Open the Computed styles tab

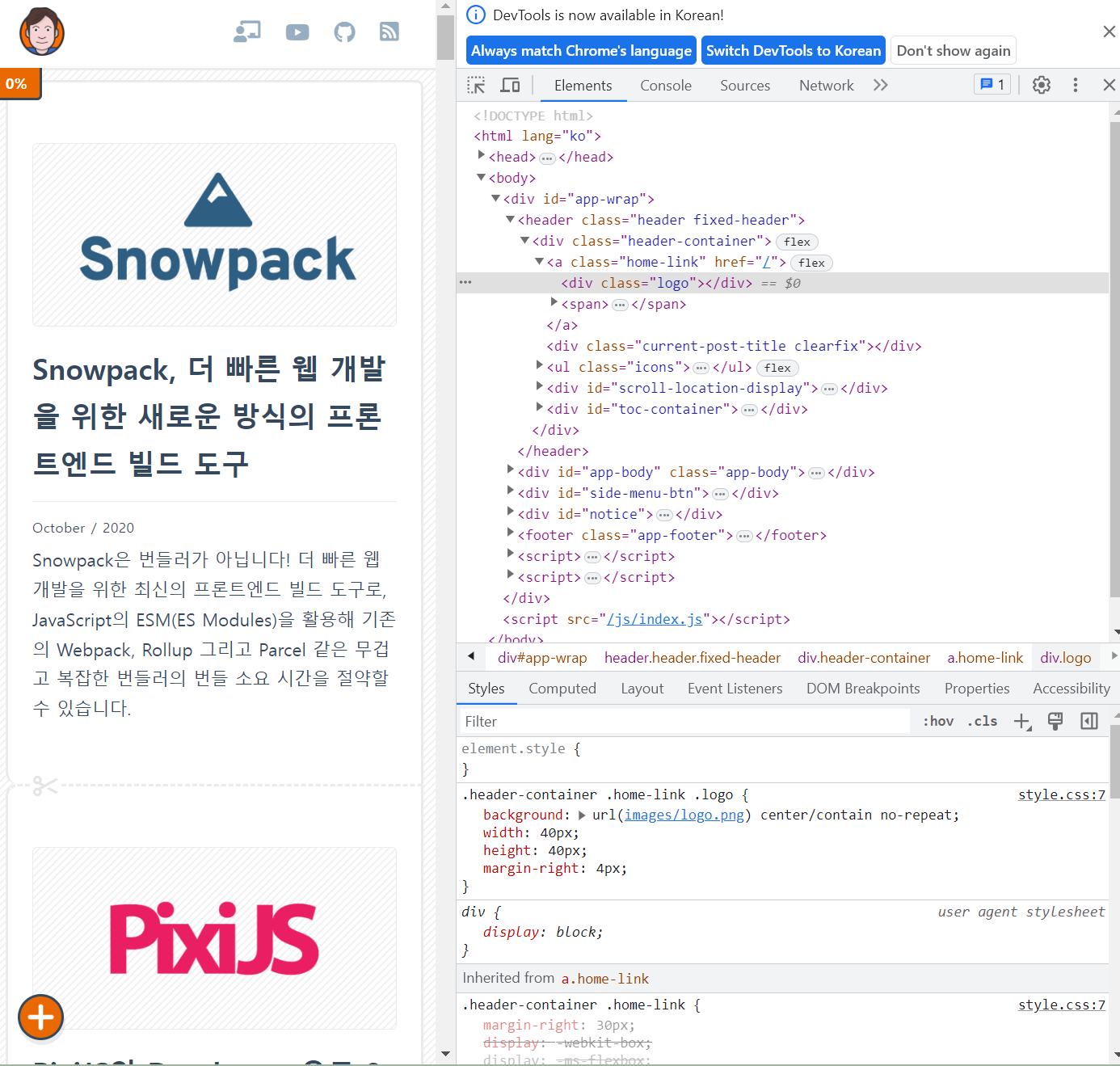(x=562, y=689)
